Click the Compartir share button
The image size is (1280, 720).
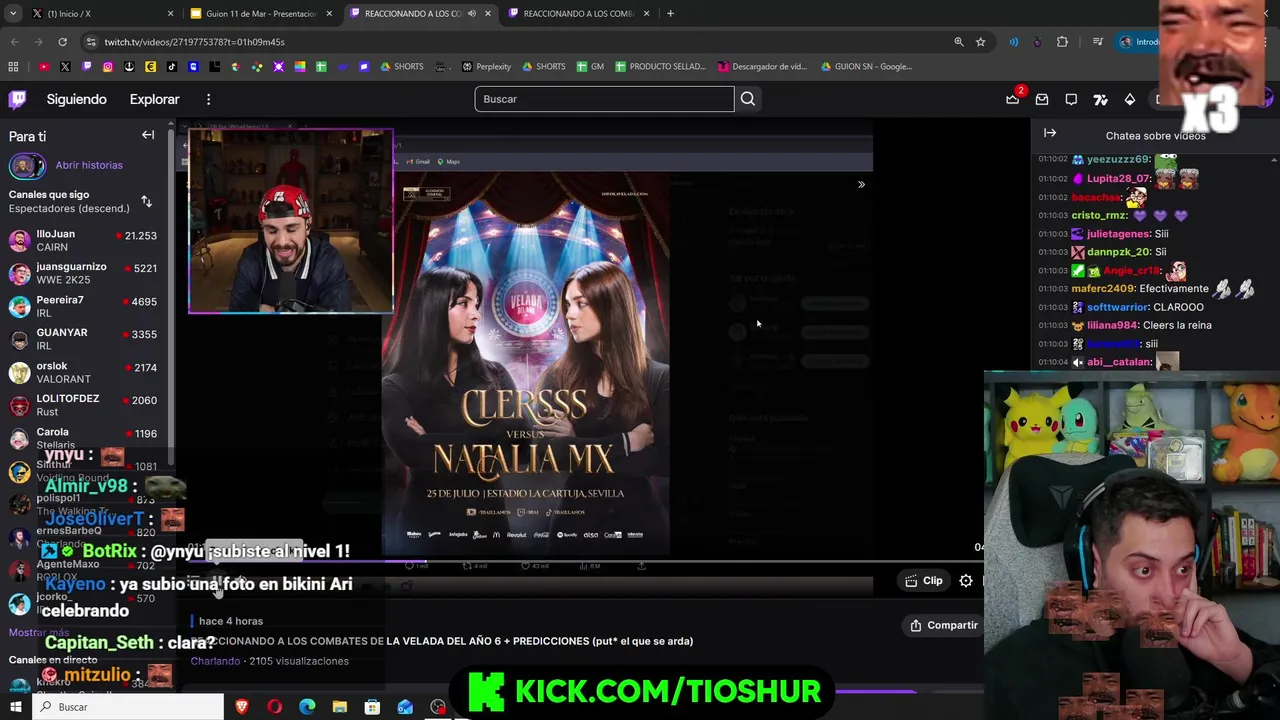pyautogui.click(x=943, y=625)
